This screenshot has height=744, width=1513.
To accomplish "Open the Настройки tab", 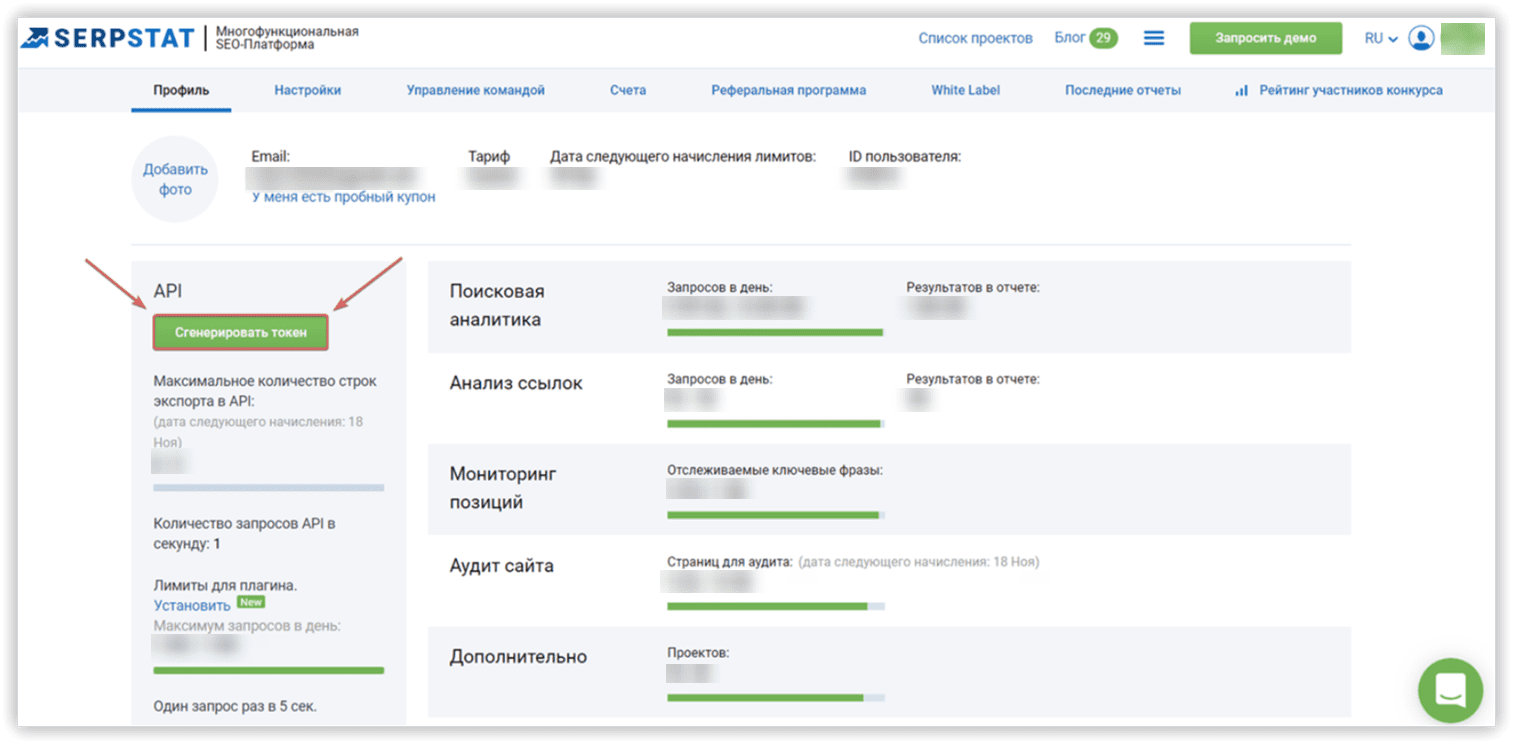I will coord(308,90).
